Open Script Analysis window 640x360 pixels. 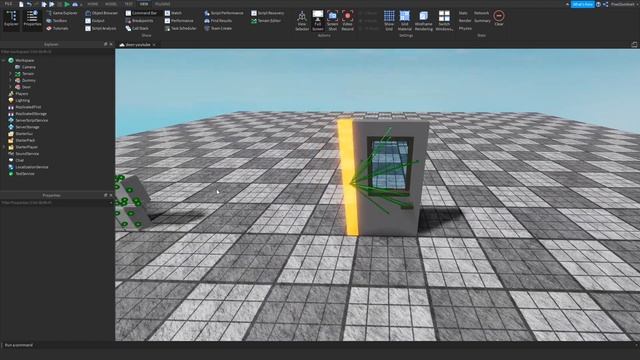click(x=101, y=29)
